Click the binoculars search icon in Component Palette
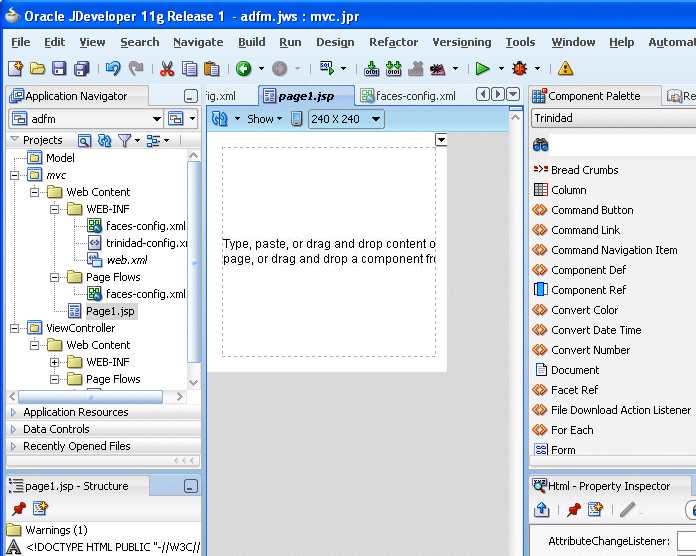The height and width of the screenshot is (556, 696). (540, 145)
